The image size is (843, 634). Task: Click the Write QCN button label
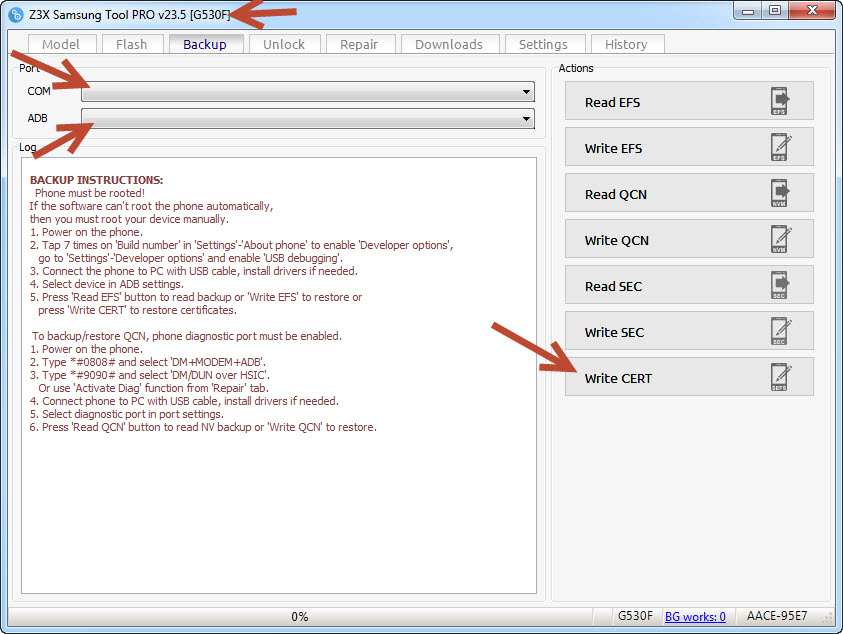pyautogui.click(x=617, y=240)
